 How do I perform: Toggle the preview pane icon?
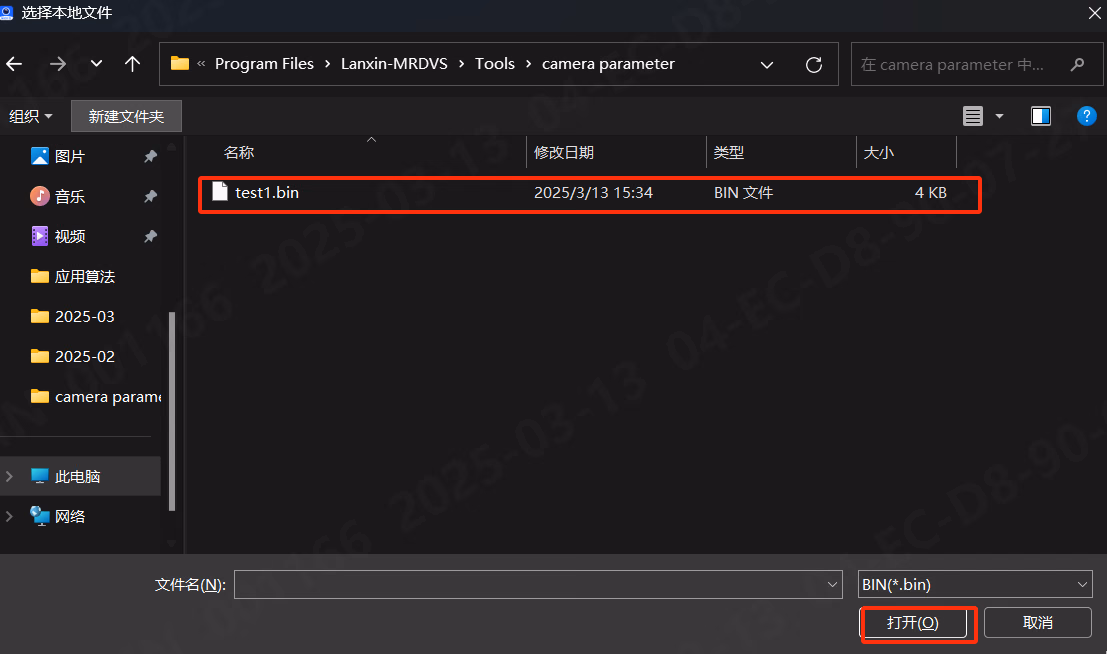click(1041, 116)
